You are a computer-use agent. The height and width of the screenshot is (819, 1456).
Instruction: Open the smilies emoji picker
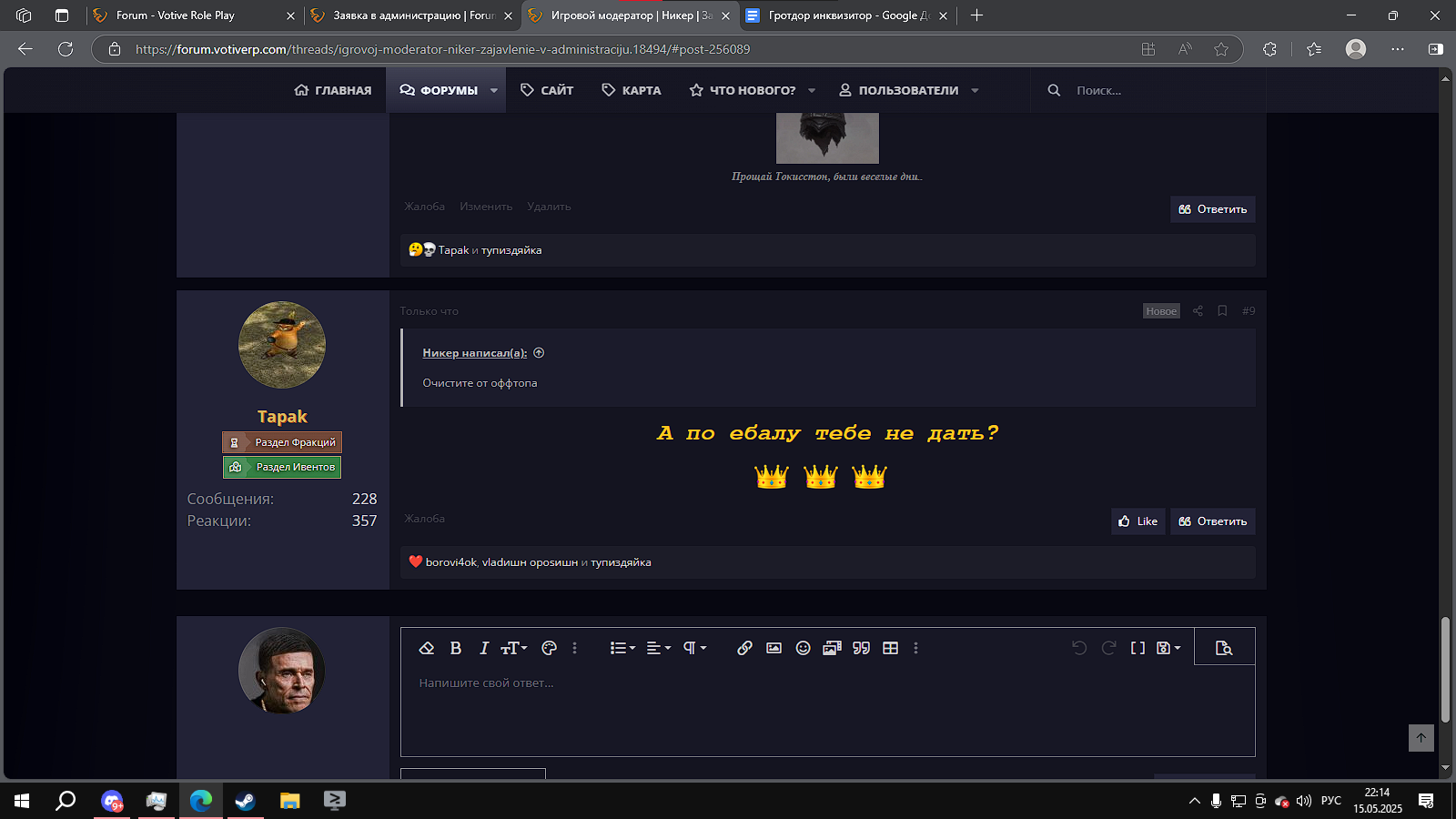[x=803, y=648]
